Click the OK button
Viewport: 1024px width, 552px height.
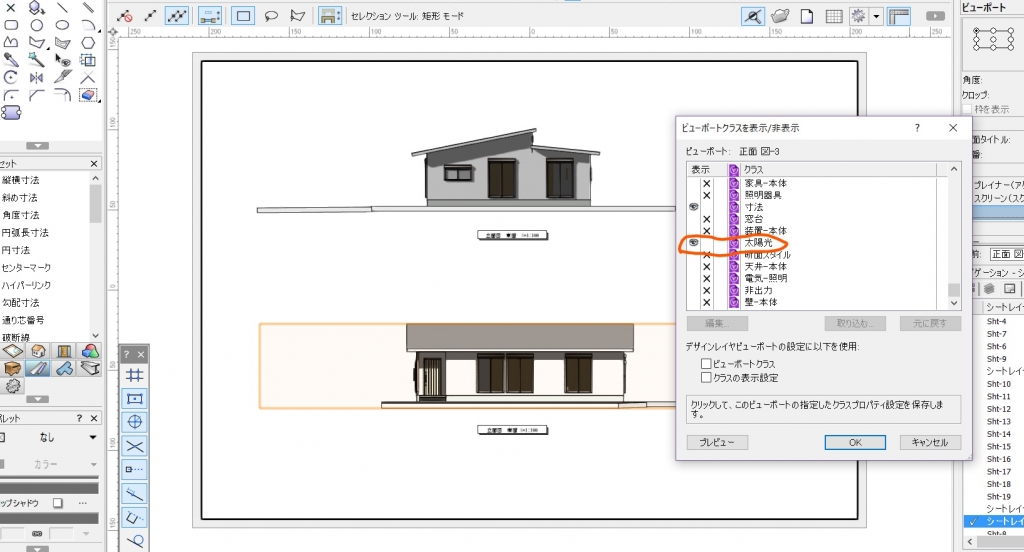855,442
